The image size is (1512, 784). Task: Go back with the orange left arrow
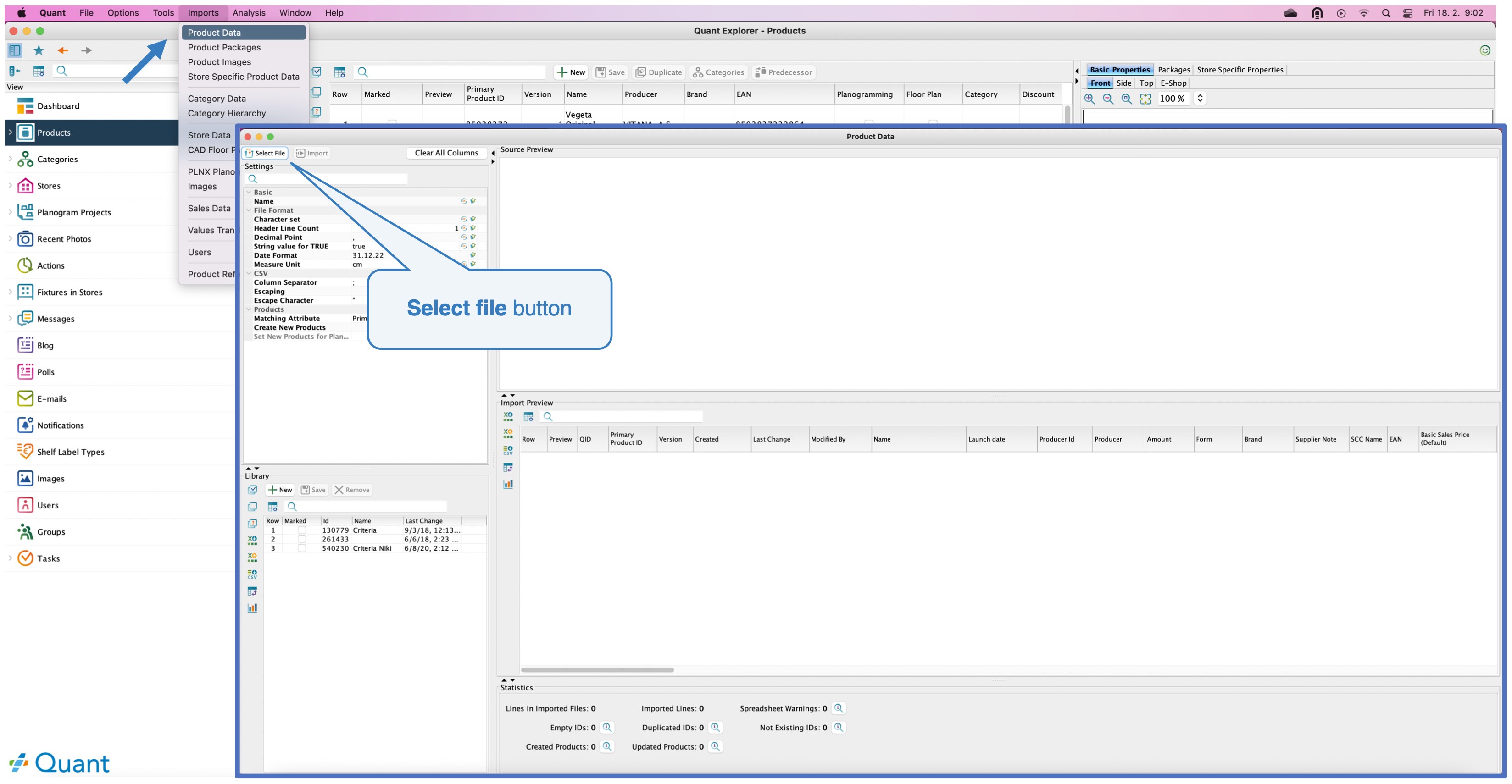[x=63, y=50]
